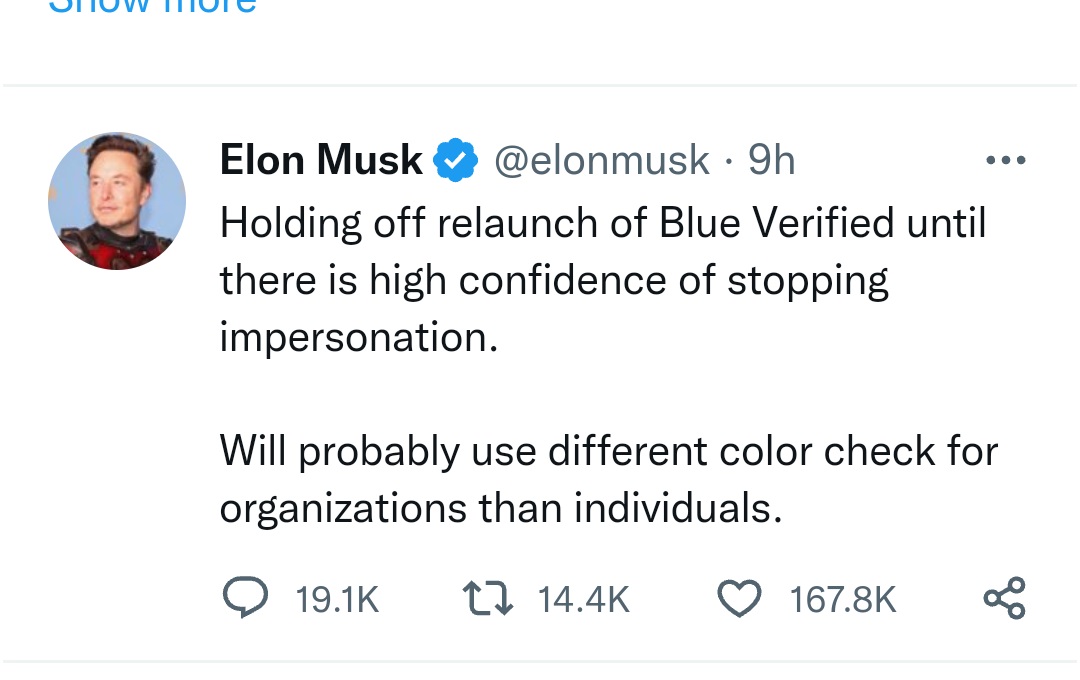Viewport: 1080px width, 680px height.
Task: Click the 9h timestamp
Action: click(772, 160)
